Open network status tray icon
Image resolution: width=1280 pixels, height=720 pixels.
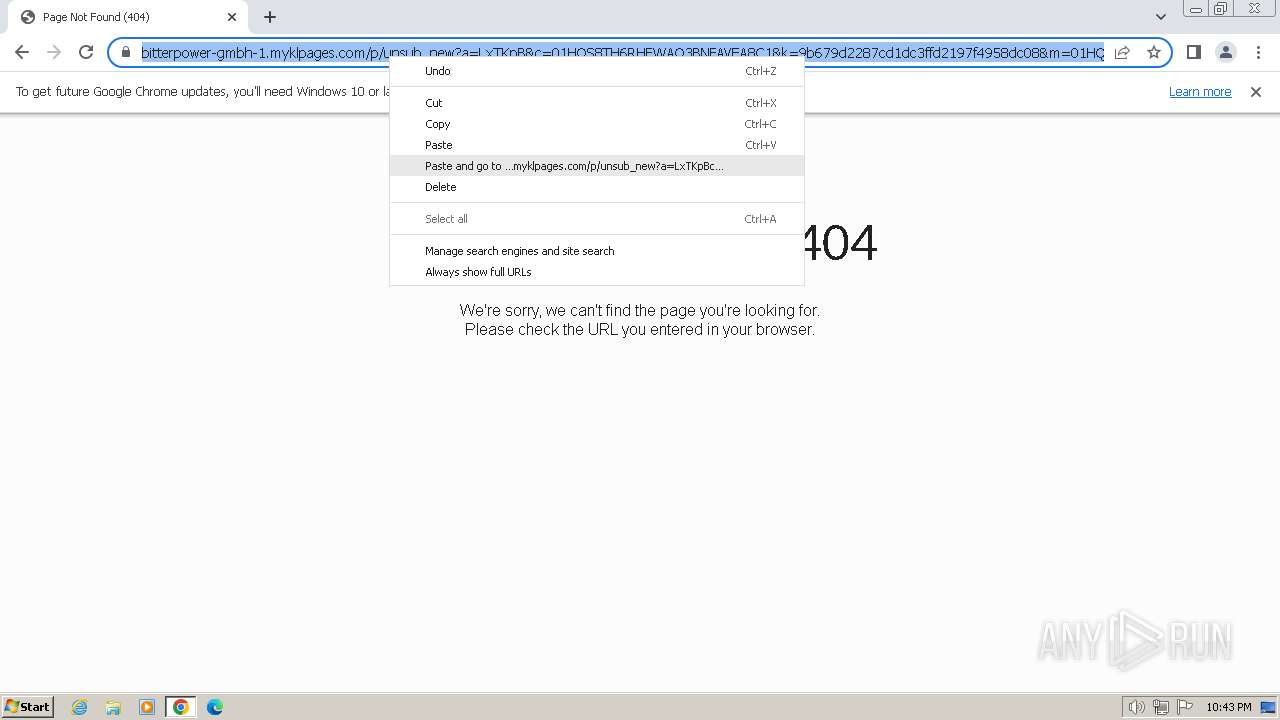point(1161,707)
